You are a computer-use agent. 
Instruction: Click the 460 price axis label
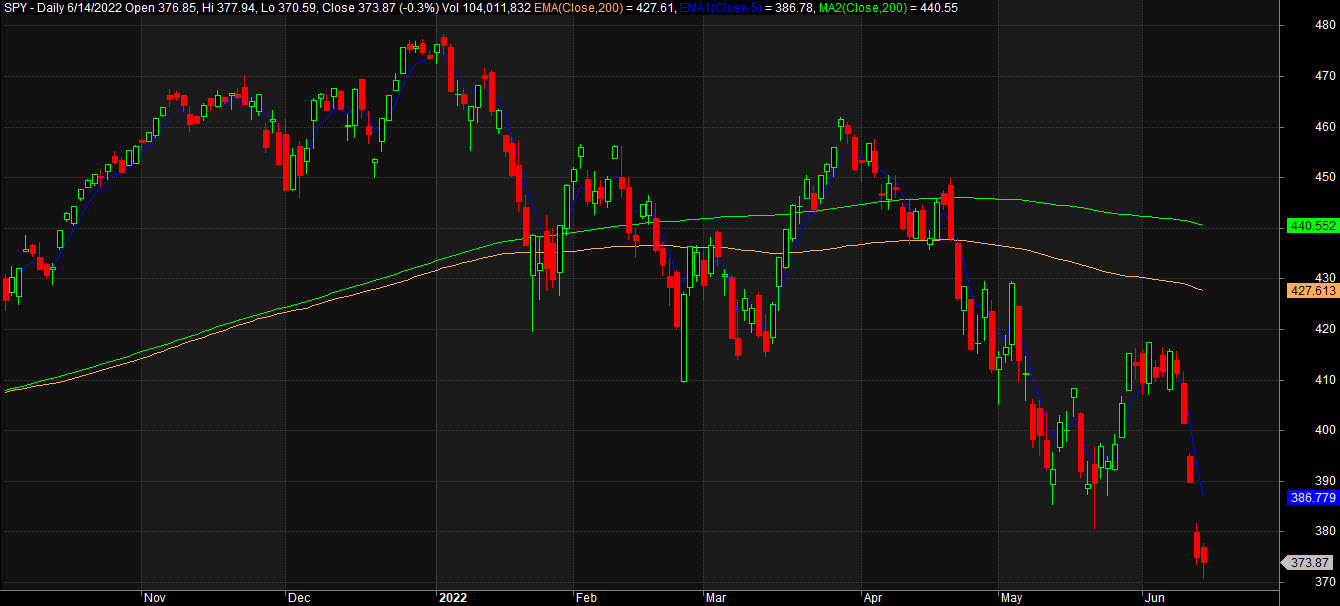(x=1326, y=127)
